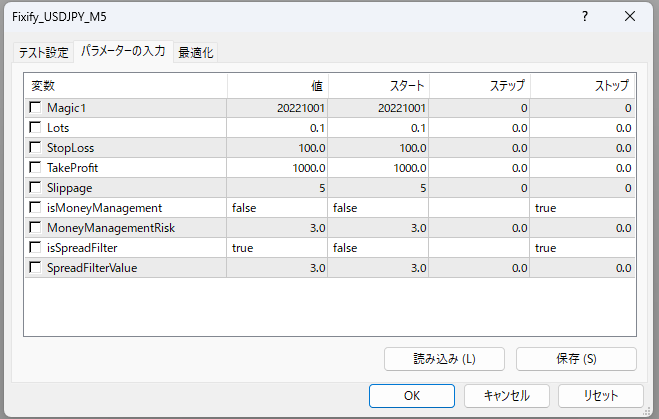
Task: Click the Lots value field 0.1
Action: click(278, 128)
